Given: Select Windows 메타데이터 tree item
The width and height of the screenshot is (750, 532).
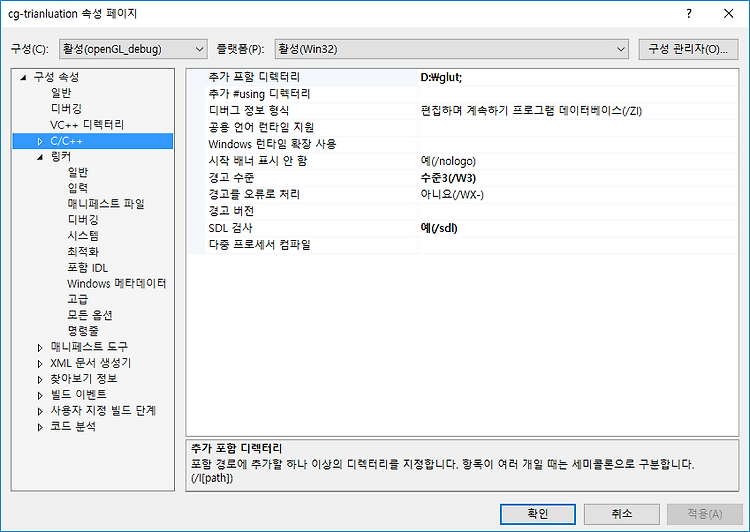Looking at the screenshot, I should click(x=116, y=284).
